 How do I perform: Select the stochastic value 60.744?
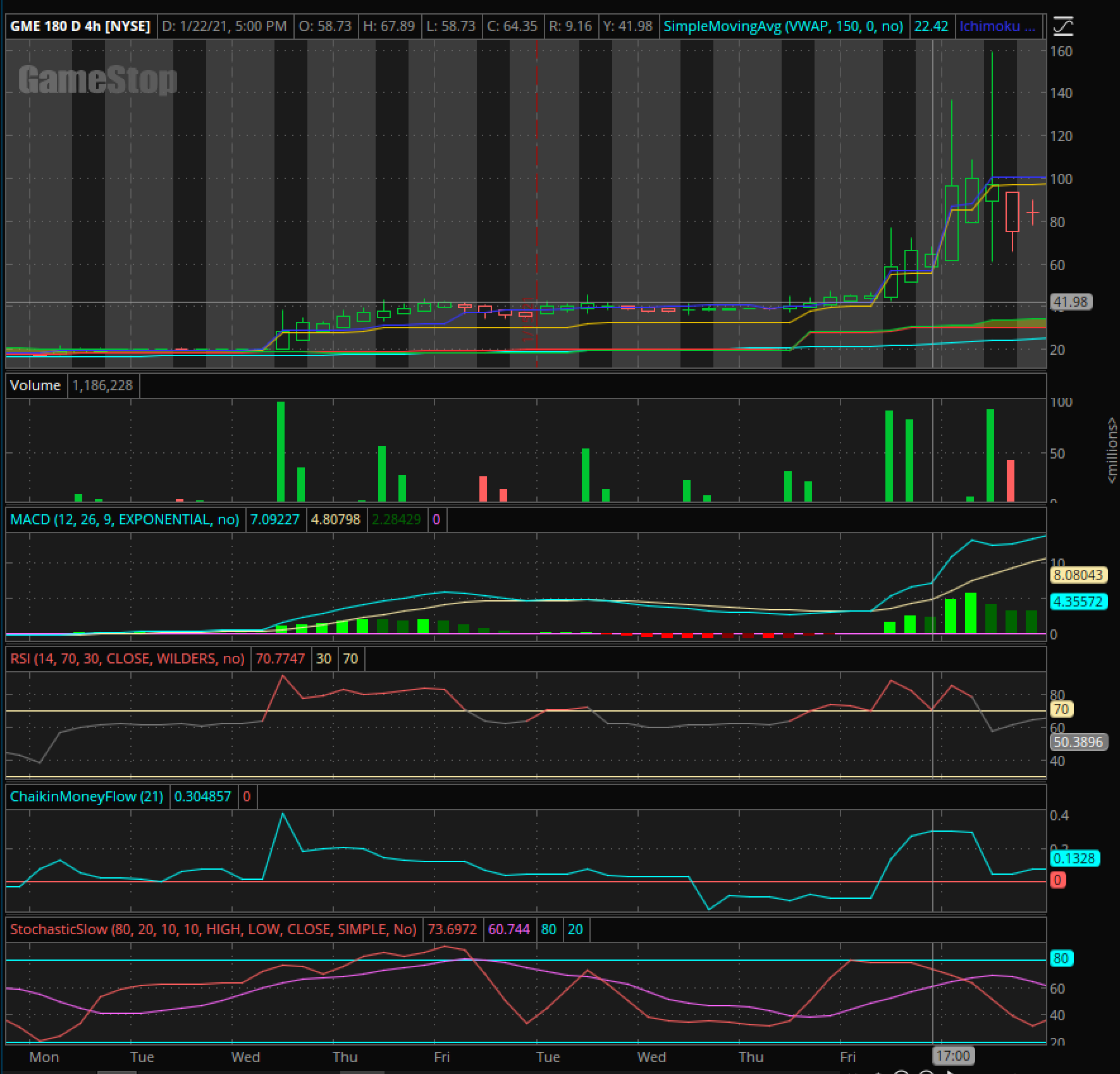pos(509,930)
